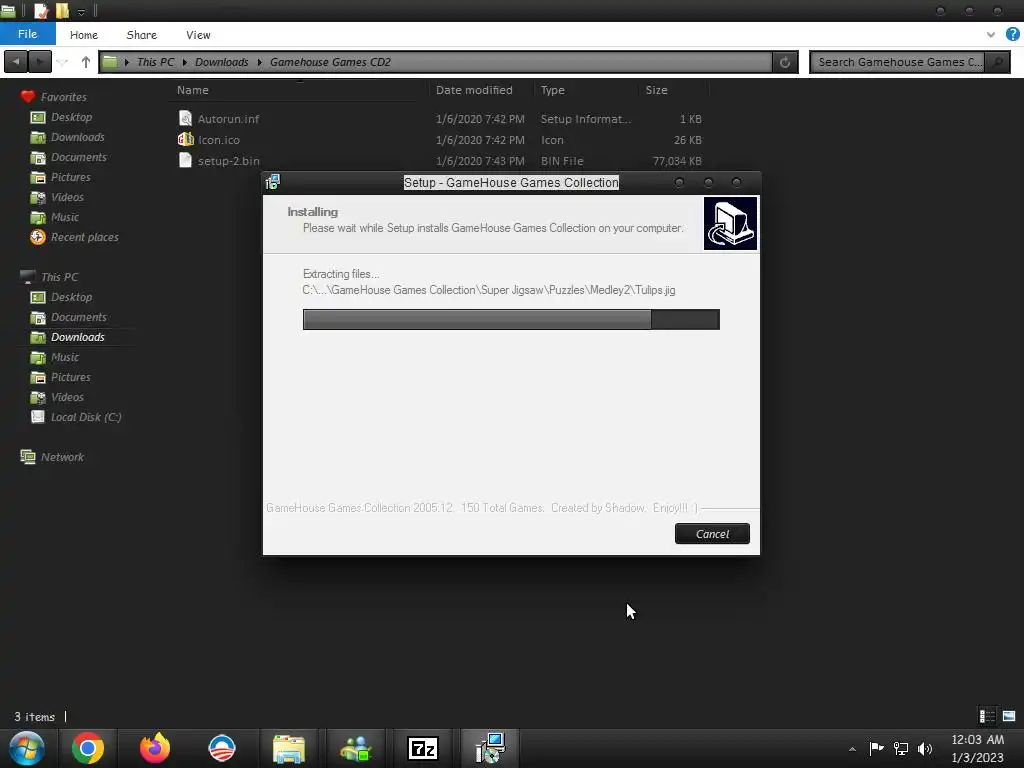The width and height of the screenshot is (1024, 768).
Task: Switch to the Home ribbon tab
Action: click(x=84, y=35)
